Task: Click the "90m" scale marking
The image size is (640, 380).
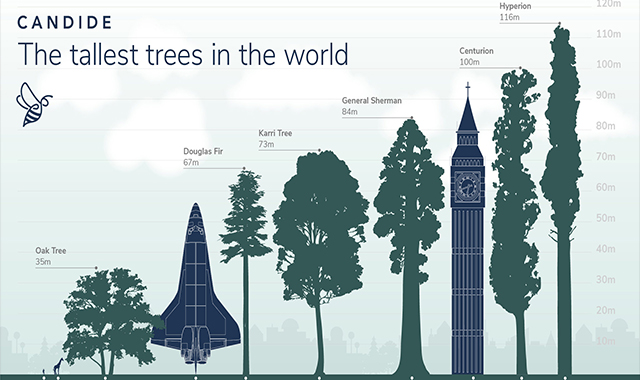Action: point(606,95)
